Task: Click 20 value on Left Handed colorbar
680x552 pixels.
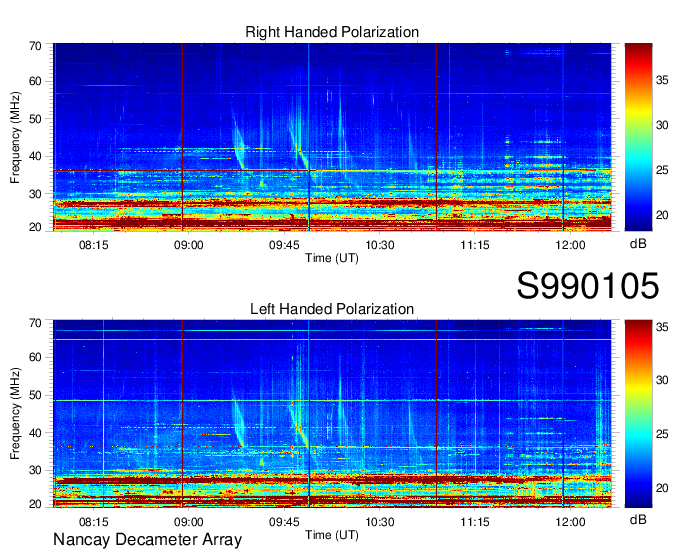Action: (662, 488)
